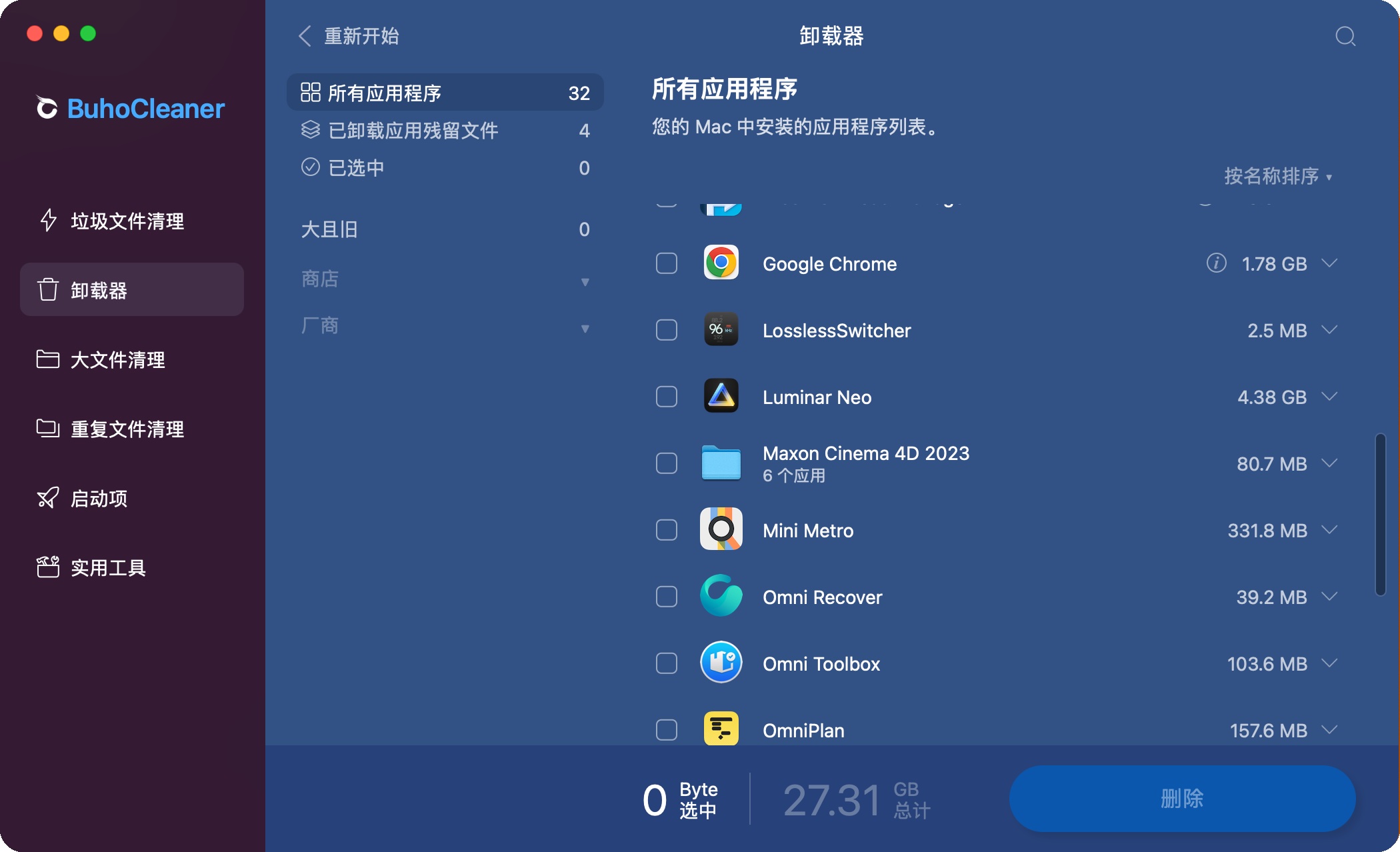Check the Omni Toolbox checkbox
Screen dimensions: 1400x852
pyautogui.click(x=666, y=663)
